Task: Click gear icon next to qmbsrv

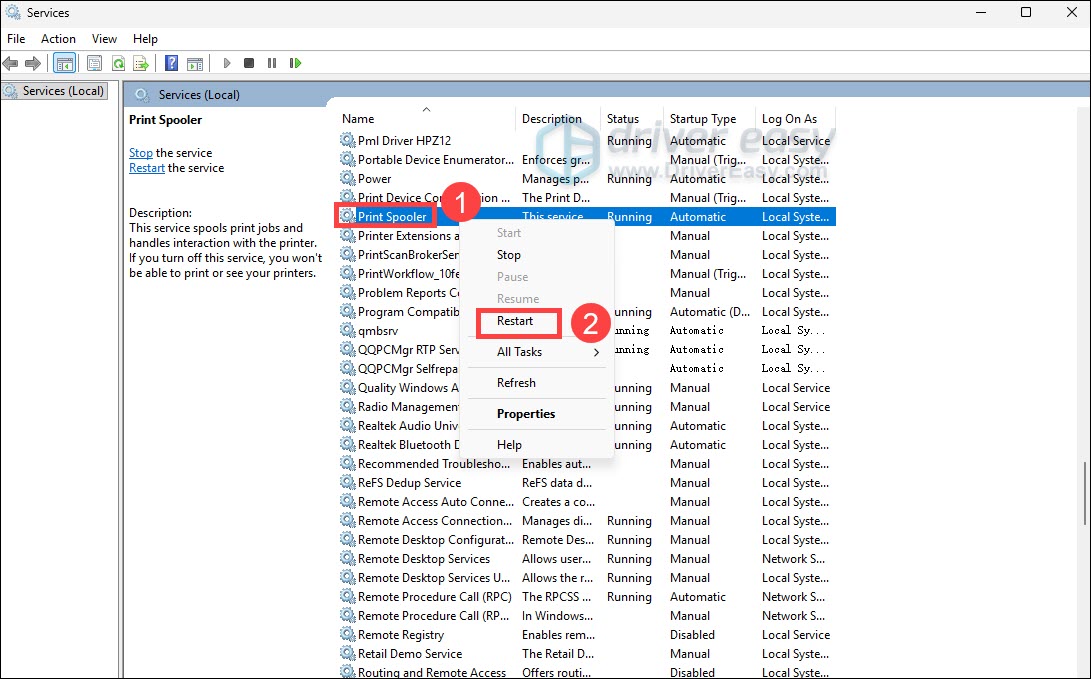Action: click(x=347, y=330)
